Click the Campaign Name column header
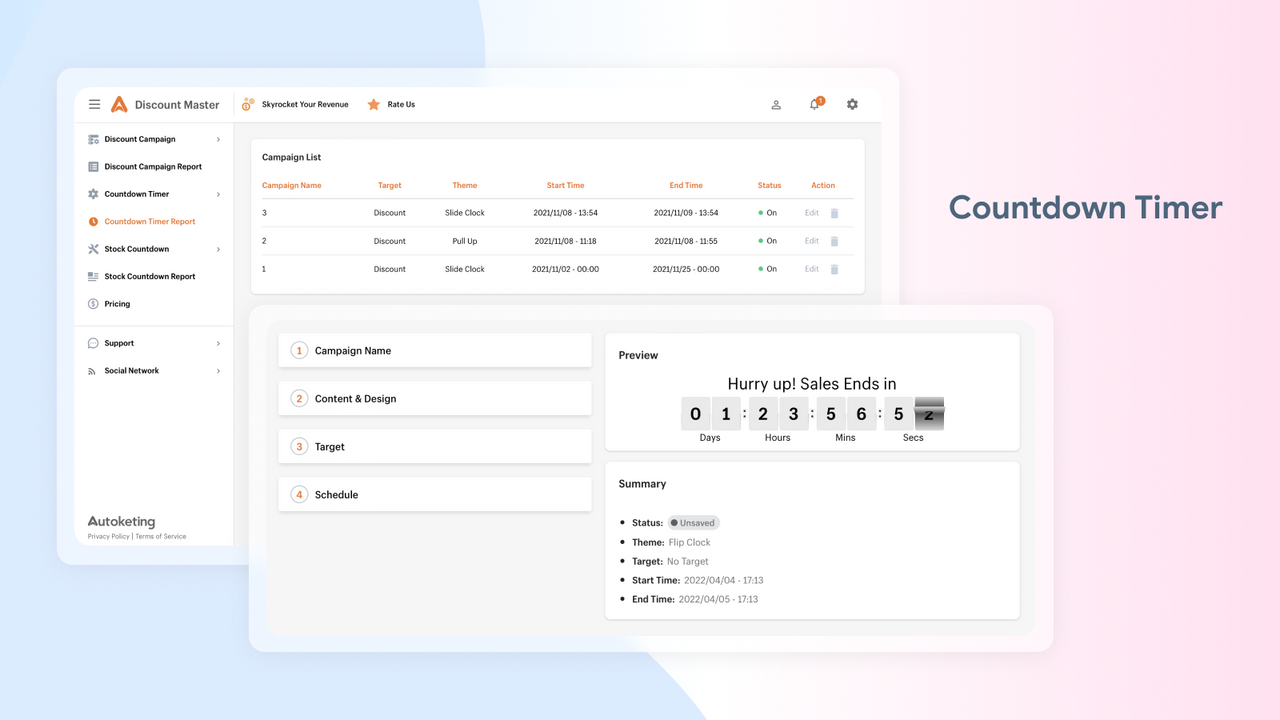 [292, 185]
